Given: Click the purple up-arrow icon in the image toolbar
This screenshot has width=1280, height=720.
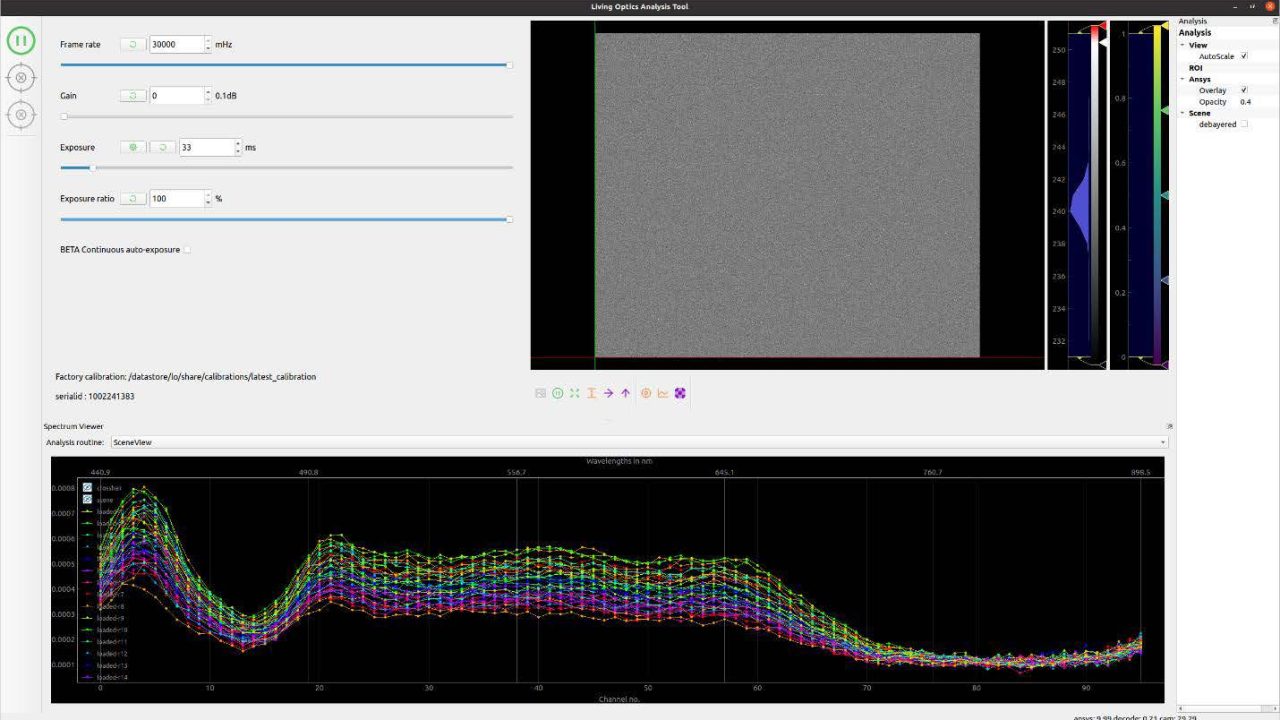Looking at the screenshot, I should click(625, 393).
